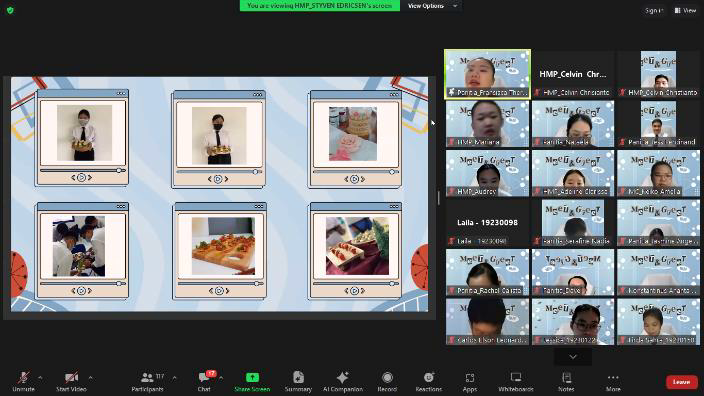704x396 pixels.
Task: Open the Reactions menu
Action: click(x=429, y=382)
